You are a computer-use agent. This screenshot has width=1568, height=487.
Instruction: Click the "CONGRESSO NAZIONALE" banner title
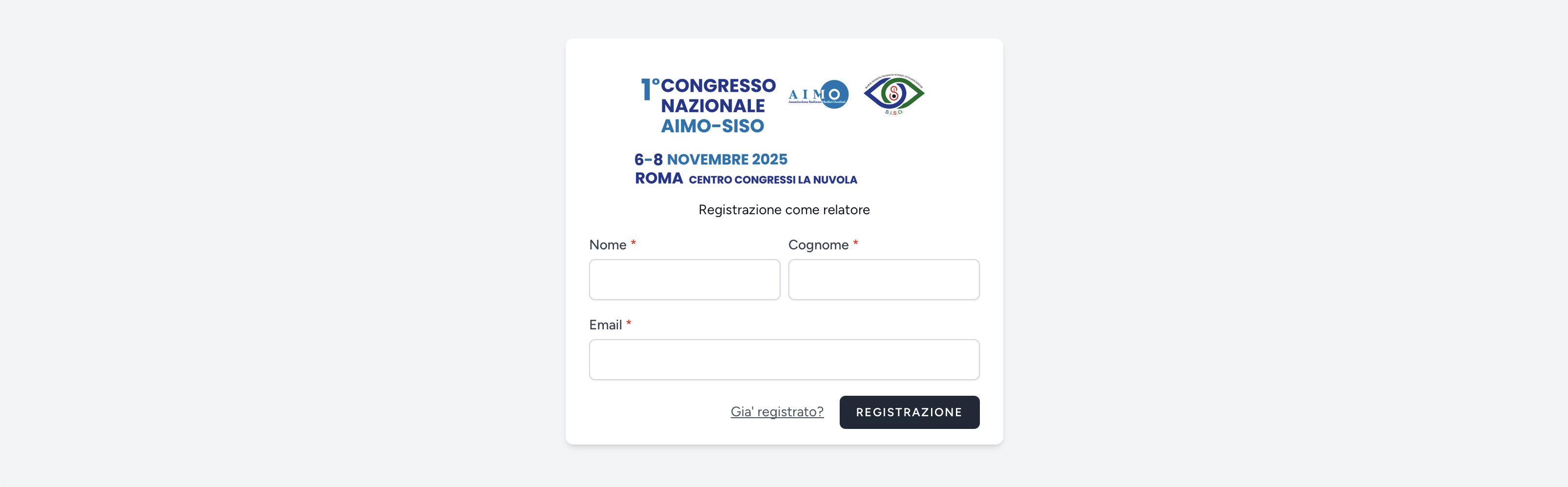click(x=718, y=96)
